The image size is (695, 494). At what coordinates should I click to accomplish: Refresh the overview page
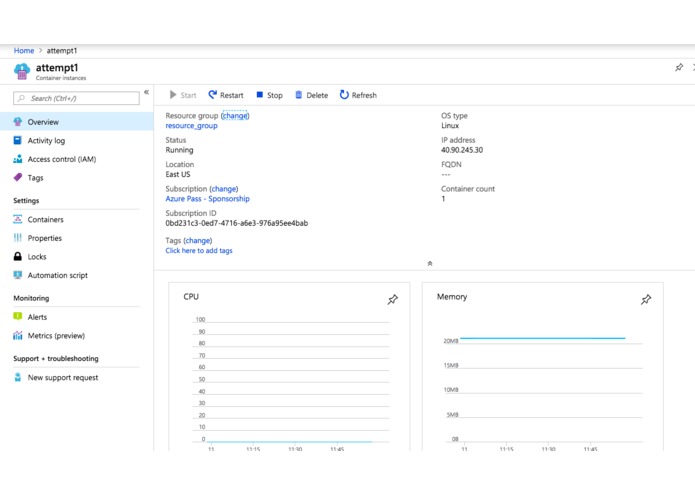click(358, 95)
